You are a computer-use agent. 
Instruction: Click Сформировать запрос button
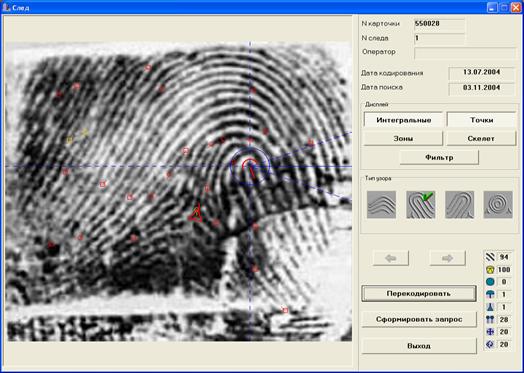tap(419, 319)
